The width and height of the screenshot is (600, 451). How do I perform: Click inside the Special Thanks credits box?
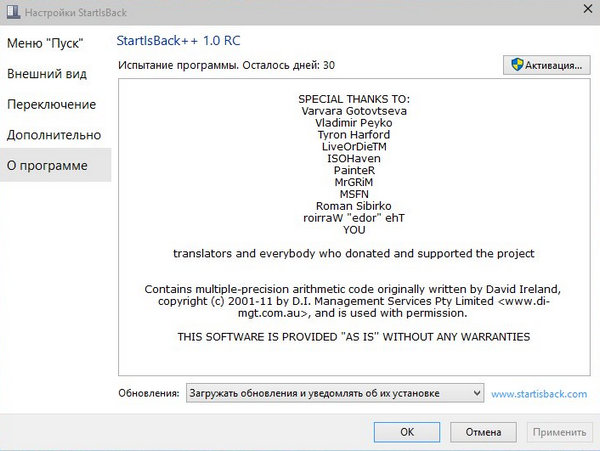[x=353, y=225]
